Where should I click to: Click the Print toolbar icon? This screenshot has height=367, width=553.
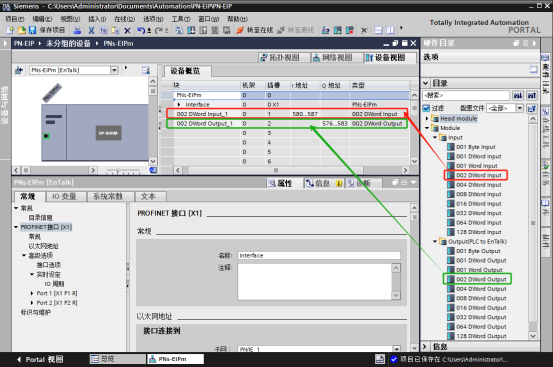(77, 30)
